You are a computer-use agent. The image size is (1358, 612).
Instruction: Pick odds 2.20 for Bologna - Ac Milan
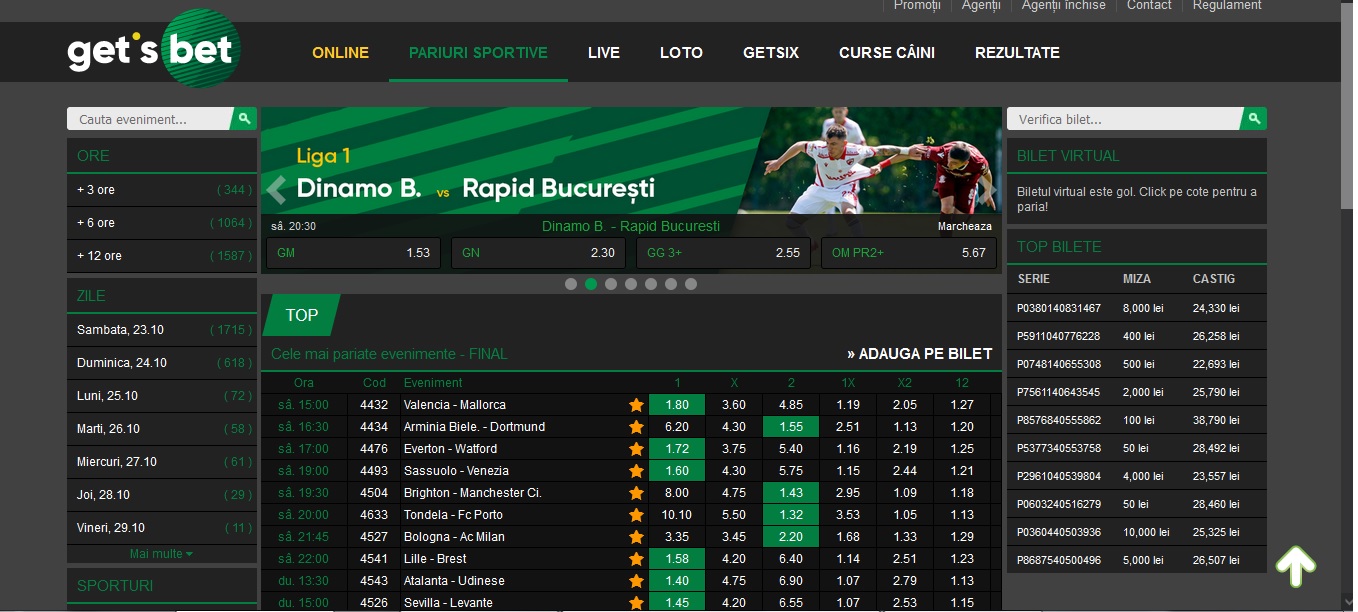tap(791, 537)
